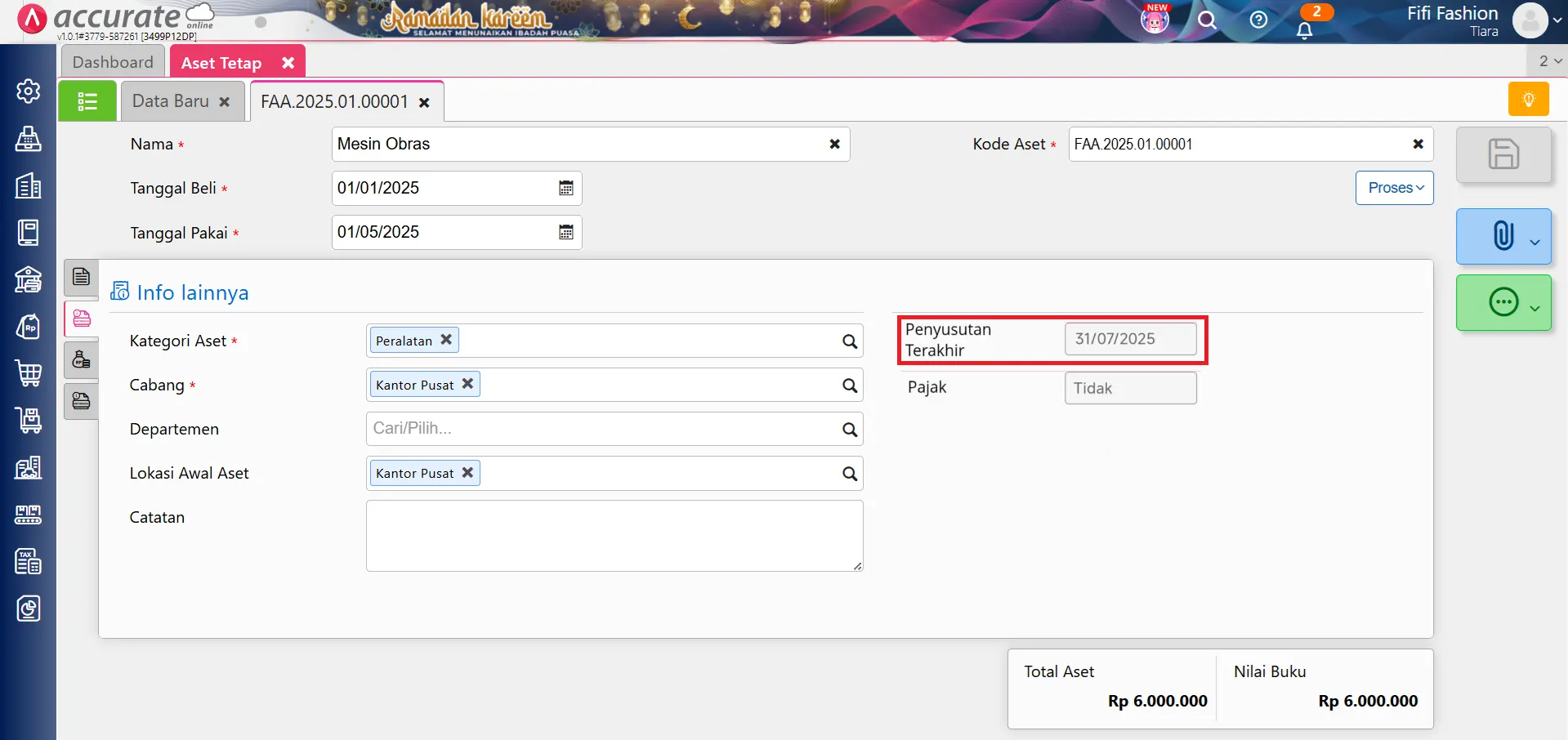Click the Departemen search field
This screenshot has width=1568, height=740.
pyautogui.click(x=601, y=429)
